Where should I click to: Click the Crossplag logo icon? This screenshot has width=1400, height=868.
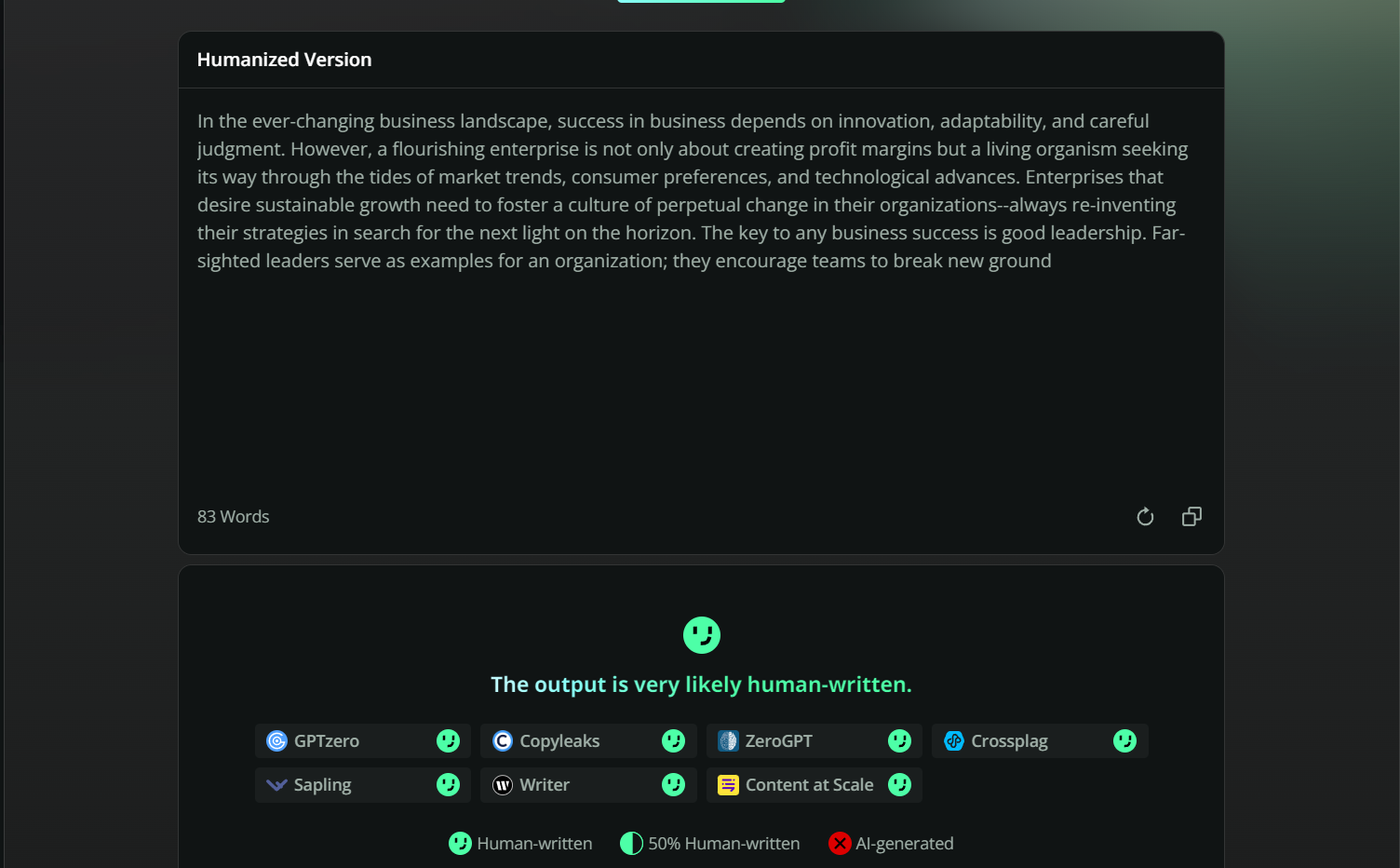954,741
